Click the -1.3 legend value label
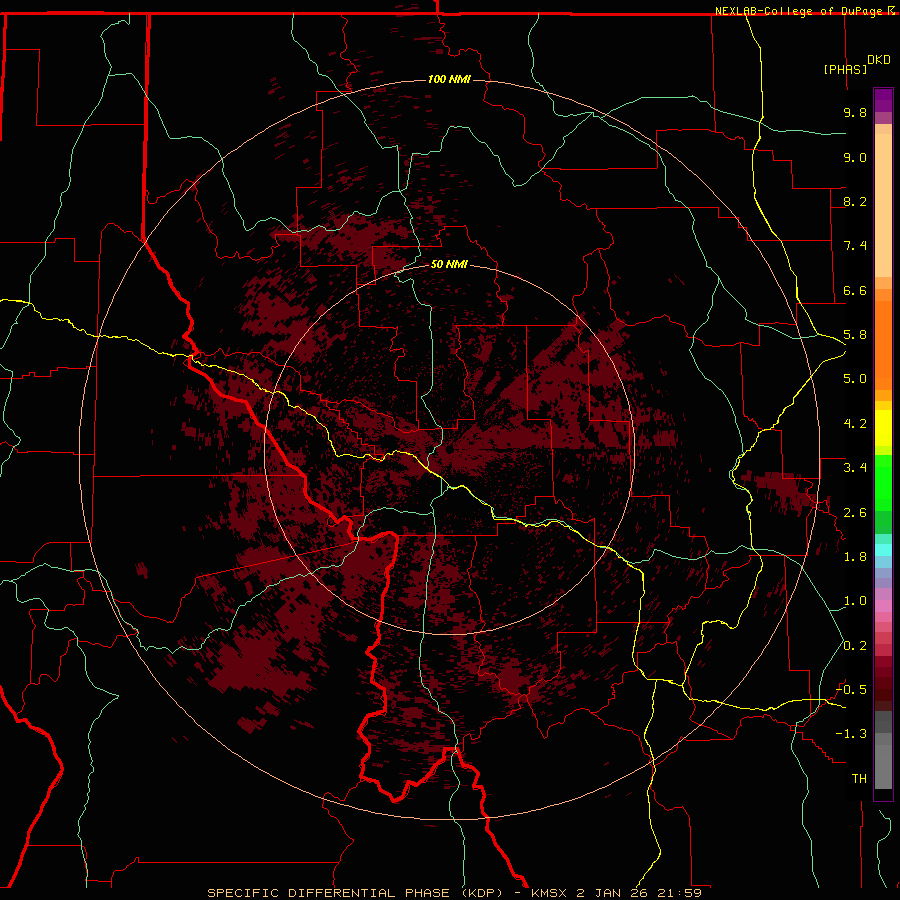Screen dimensions: 900x900 851,734
